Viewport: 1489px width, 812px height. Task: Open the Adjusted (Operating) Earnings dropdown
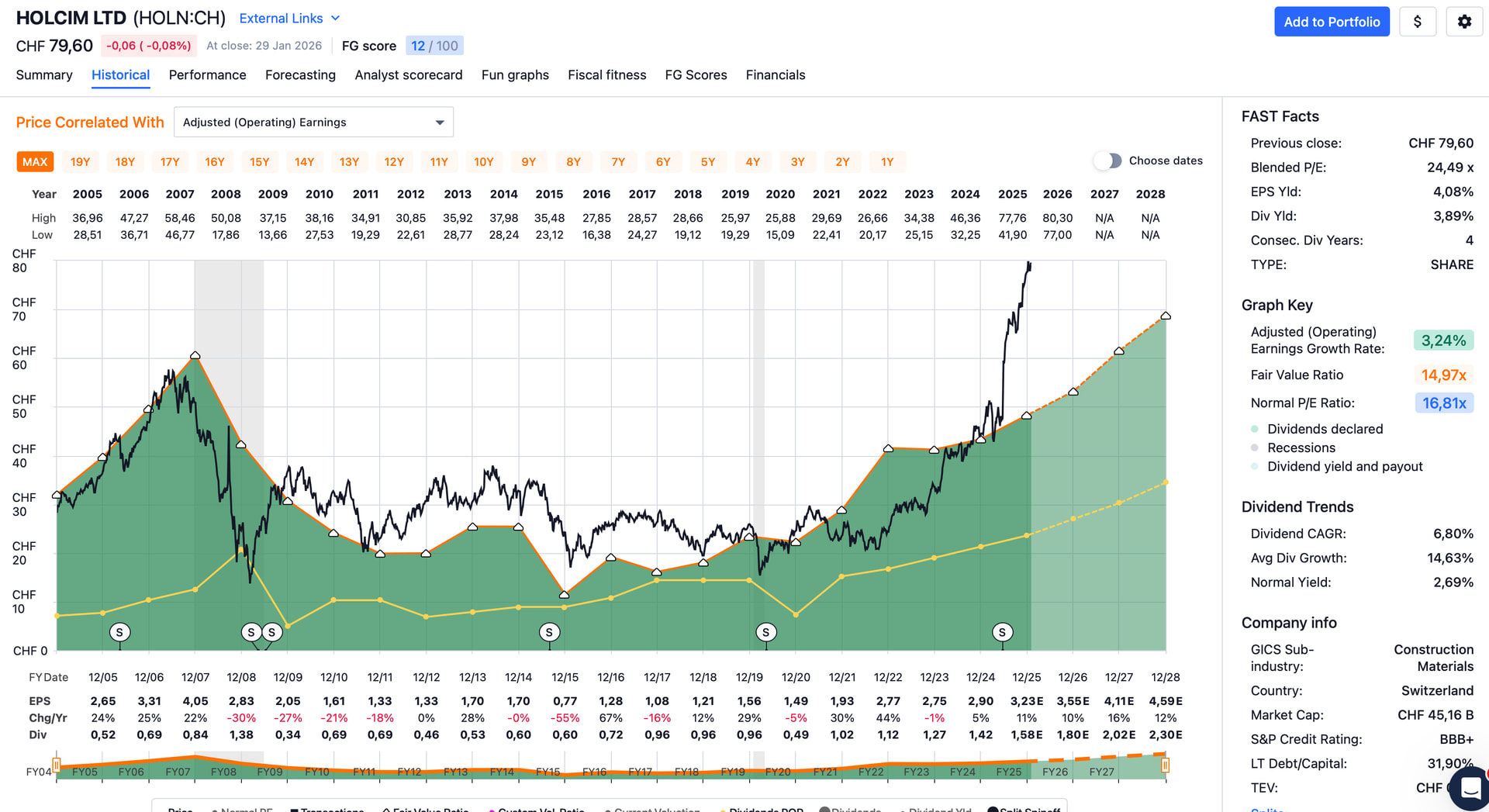point(313,123)
